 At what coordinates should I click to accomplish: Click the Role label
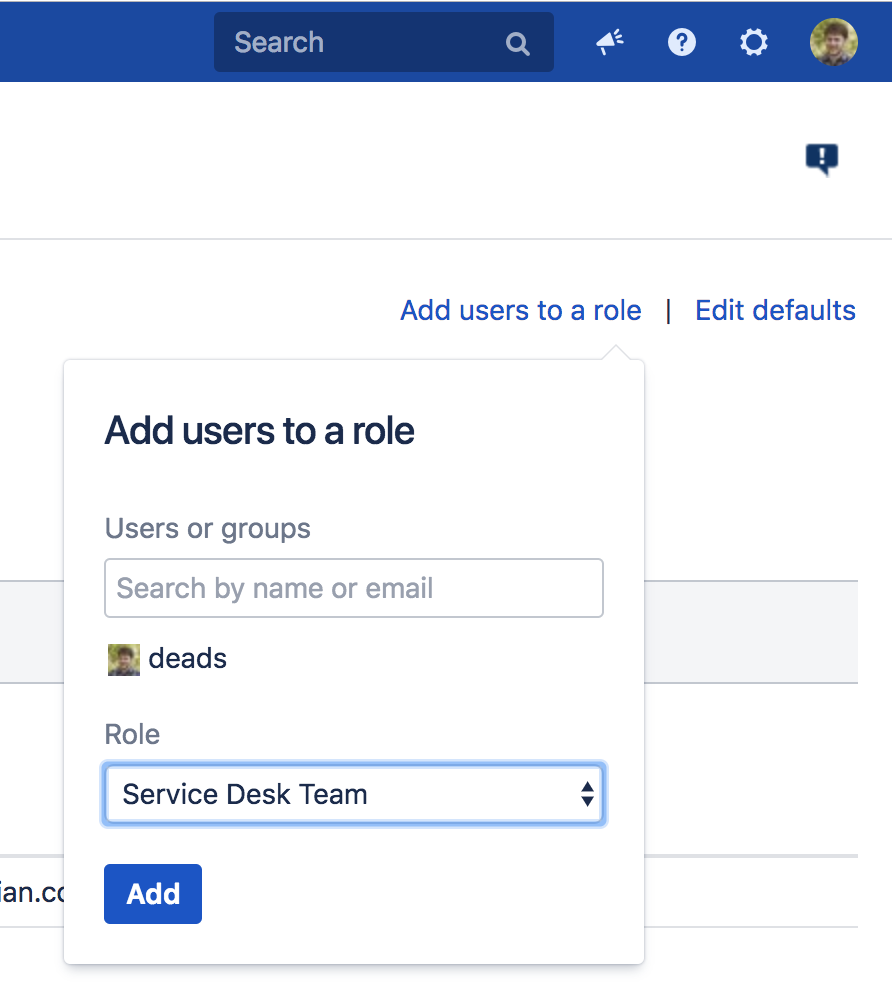pos(132,734)
